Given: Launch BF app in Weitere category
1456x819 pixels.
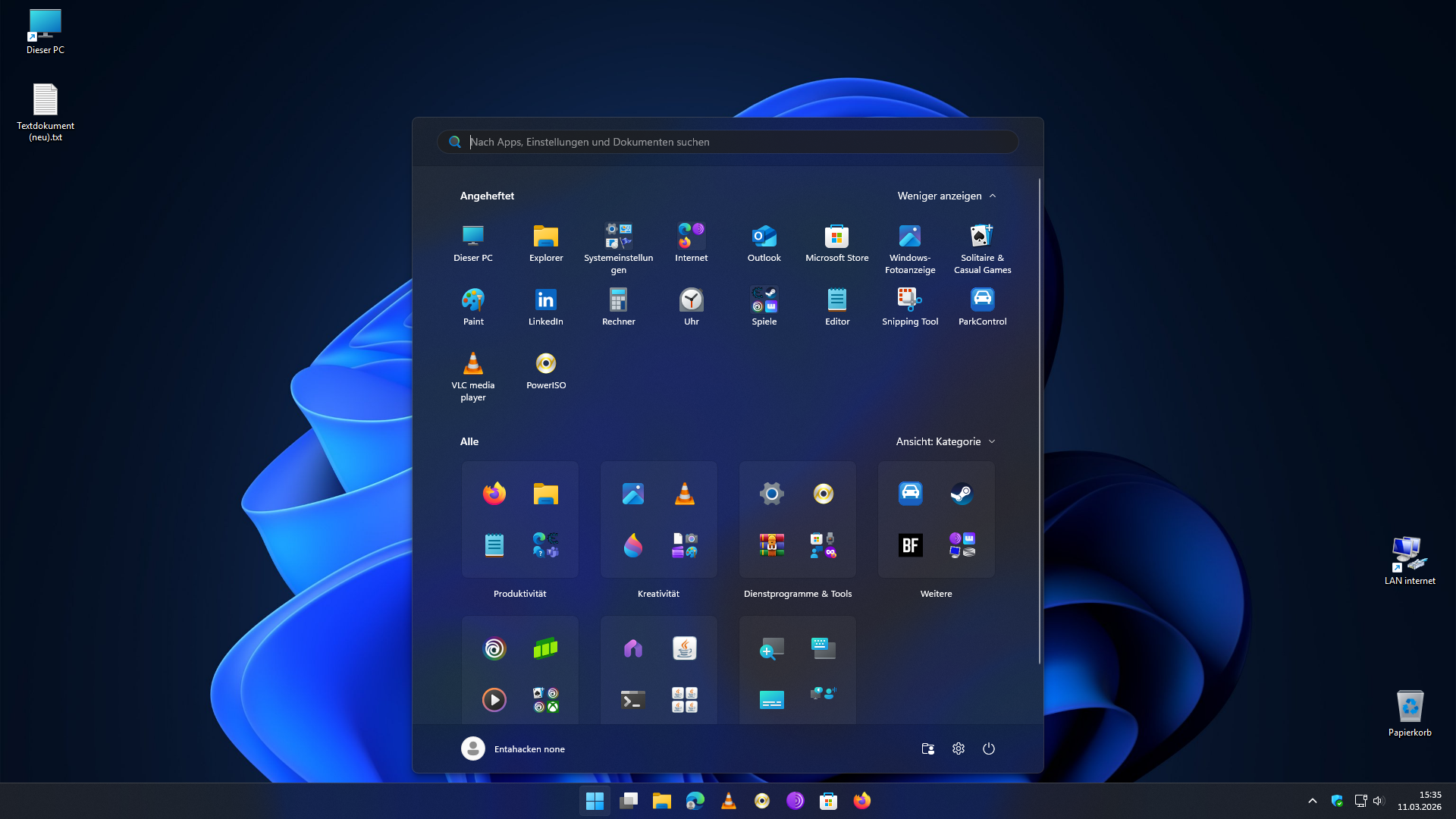Looking at the screenshot, I should click(911, 545).
